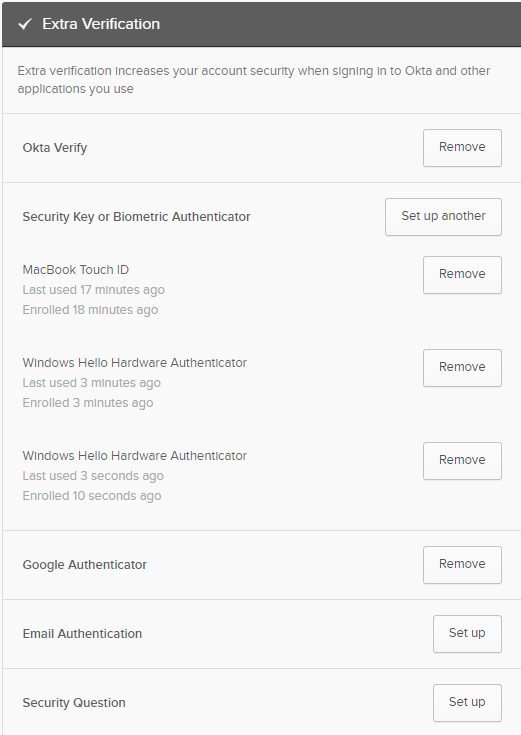Screen dimensions: 521x735
Task: Set up Email Authentication
Action: (467, 634)
